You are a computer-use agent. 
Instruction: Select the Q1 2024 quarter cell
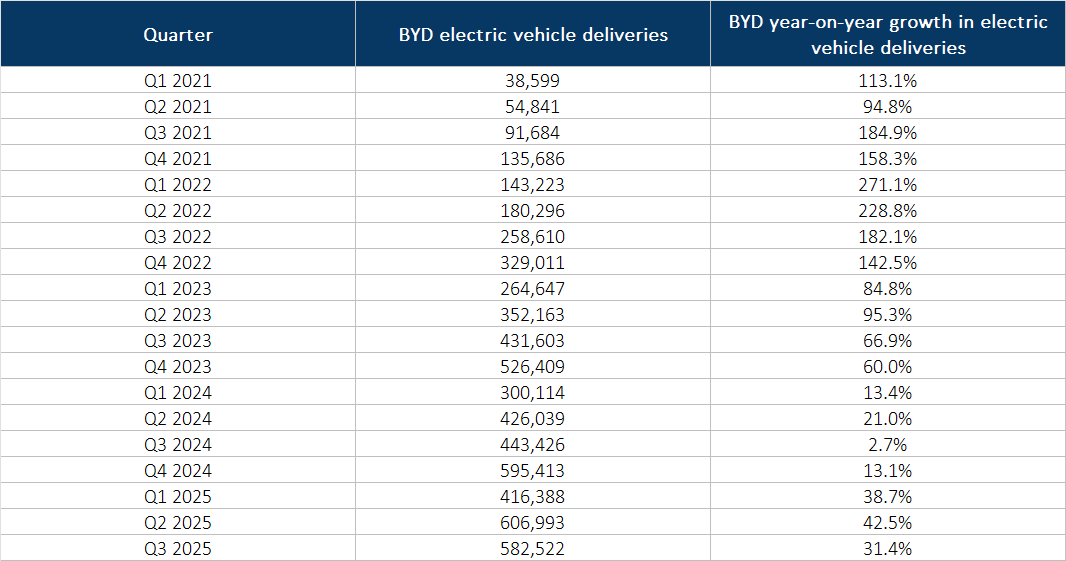[178, 392]
